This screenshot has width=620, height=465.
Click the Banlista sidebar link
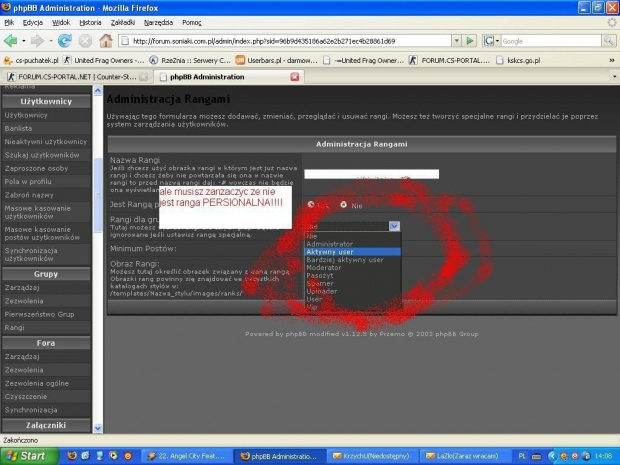pyautogui.click(x=19, y=128)
